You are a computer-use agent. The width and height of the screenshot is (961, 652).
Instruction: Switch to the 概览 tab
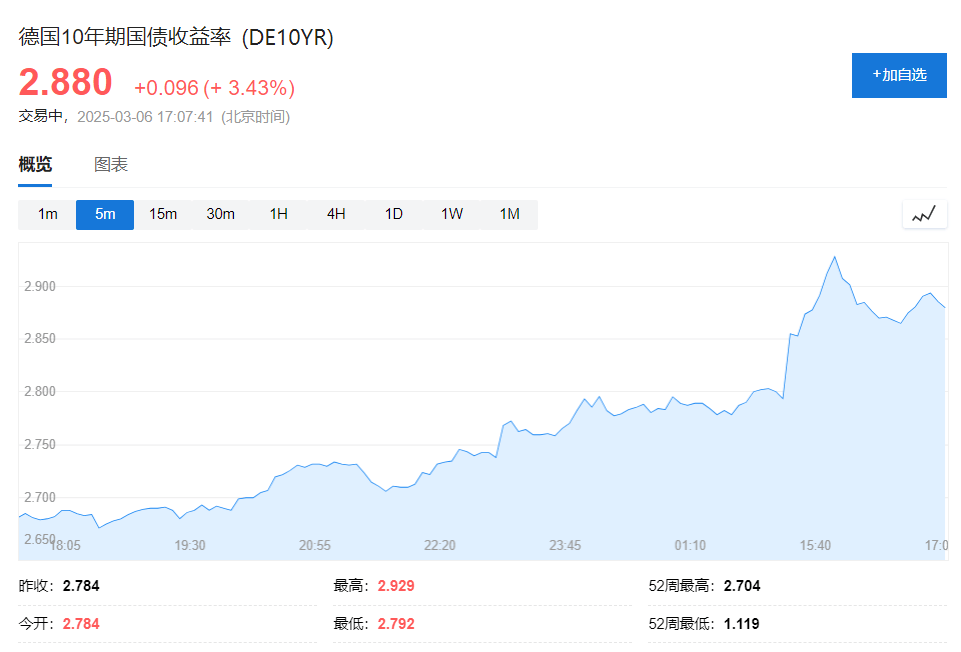click(x=35, y=163)
